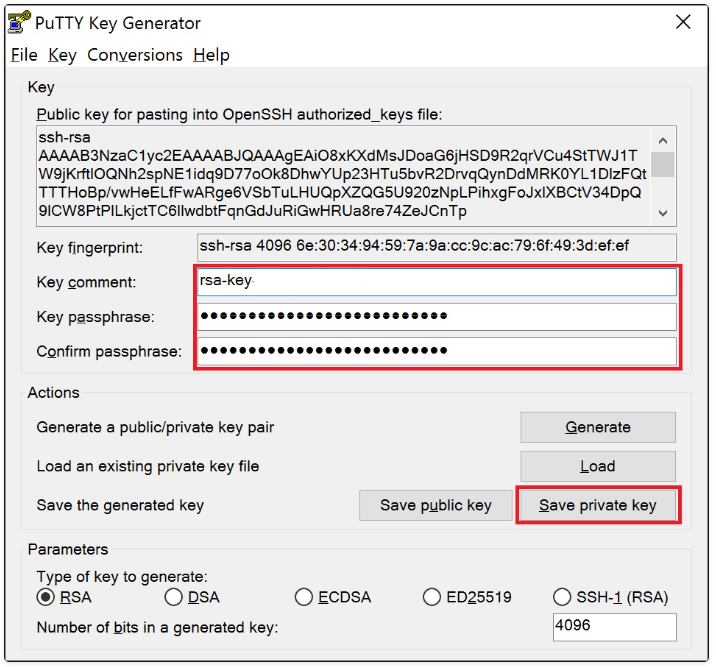This screenshot has width=716, height=667.
Task: Open the File menu
Action: coord(24,55)
